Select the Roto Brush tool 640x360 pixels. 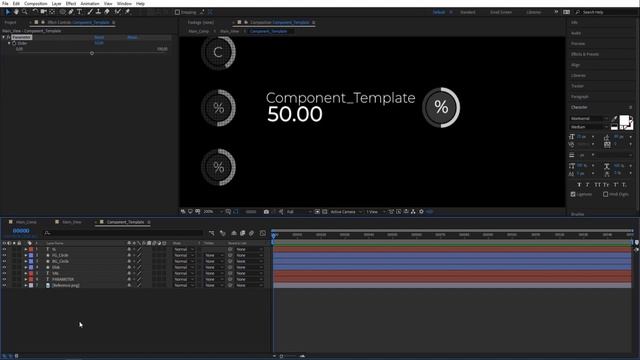pyautogui.click(x=118, y=12)
